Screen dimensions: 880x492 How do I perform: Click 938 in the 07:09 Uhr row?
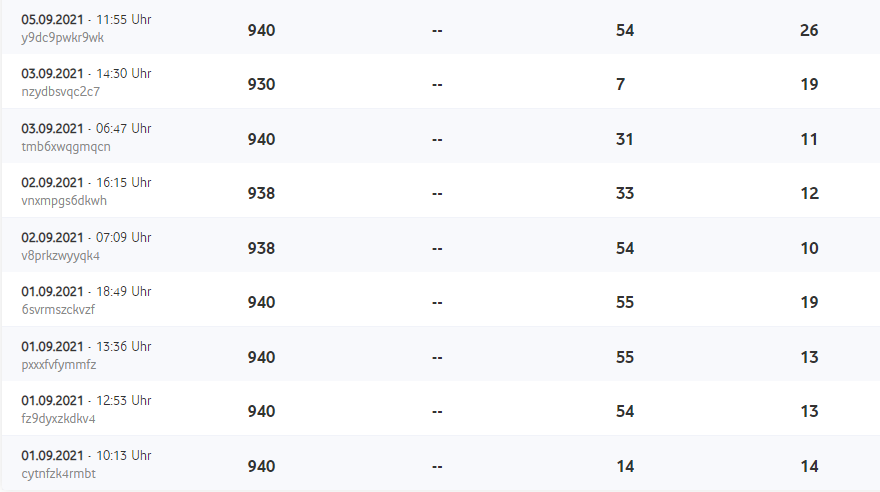pos(261,248)
